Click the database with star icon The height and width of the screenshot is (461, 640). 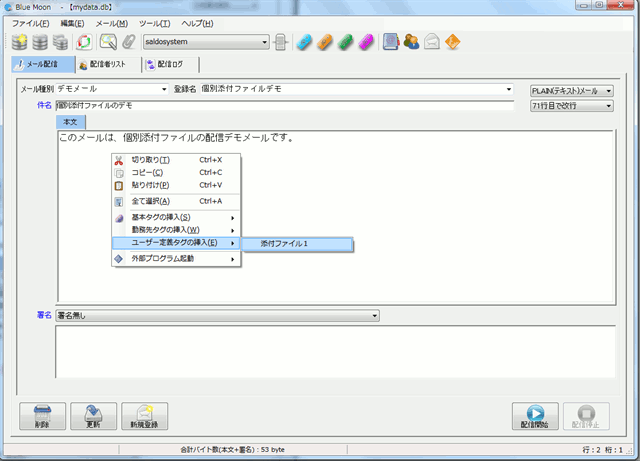pos(20,42)
